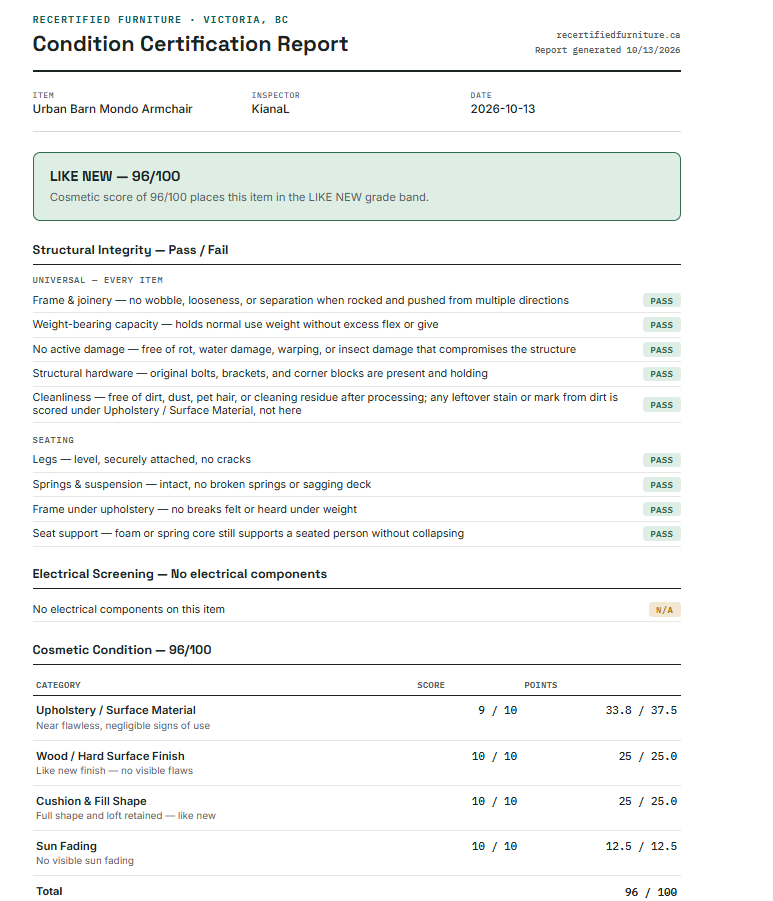This screenshot has height=901, width=773.
Task: Select the inspector name KianaL
Action: [x=270, y=109]
